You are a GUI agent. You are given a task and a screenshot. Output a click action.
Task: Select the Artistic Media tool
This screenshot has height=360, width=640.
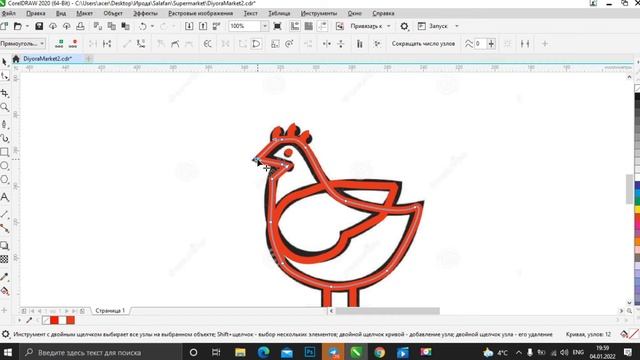pyautogui.click(x=4, y=138)
